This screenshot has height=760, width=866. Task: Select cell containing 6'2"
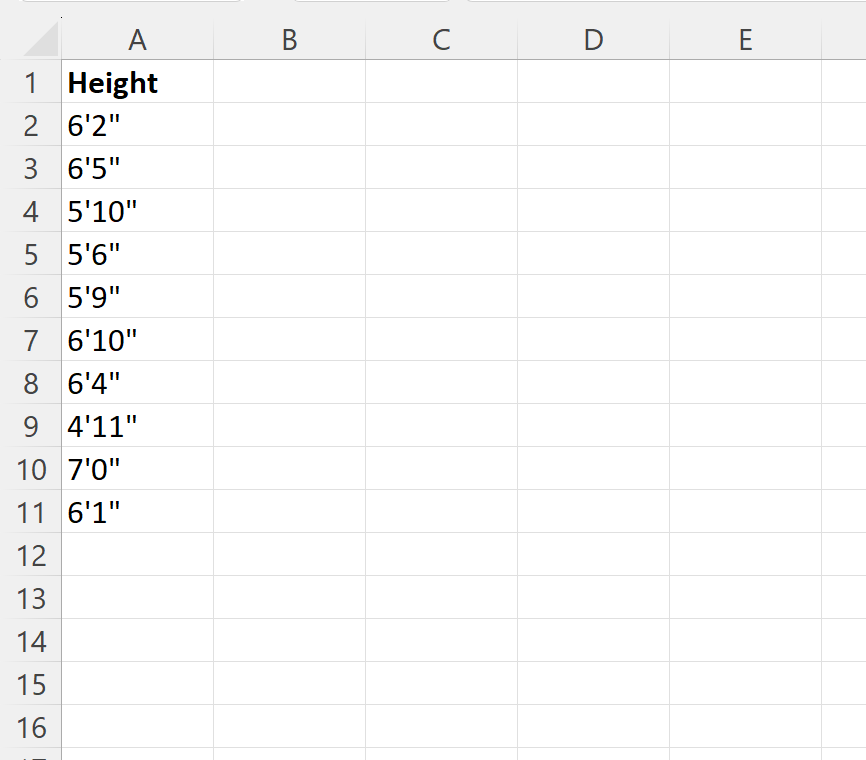pos(137,126)
